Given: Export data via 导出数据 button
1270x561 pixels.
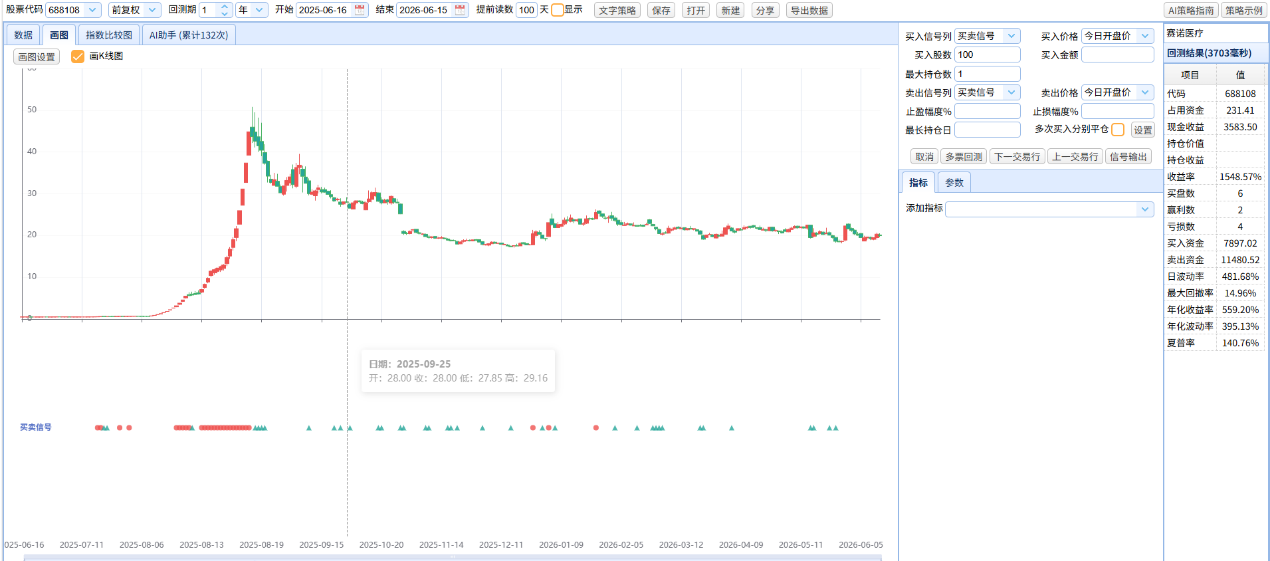Looking at the screenshot, I should [808, 10].
